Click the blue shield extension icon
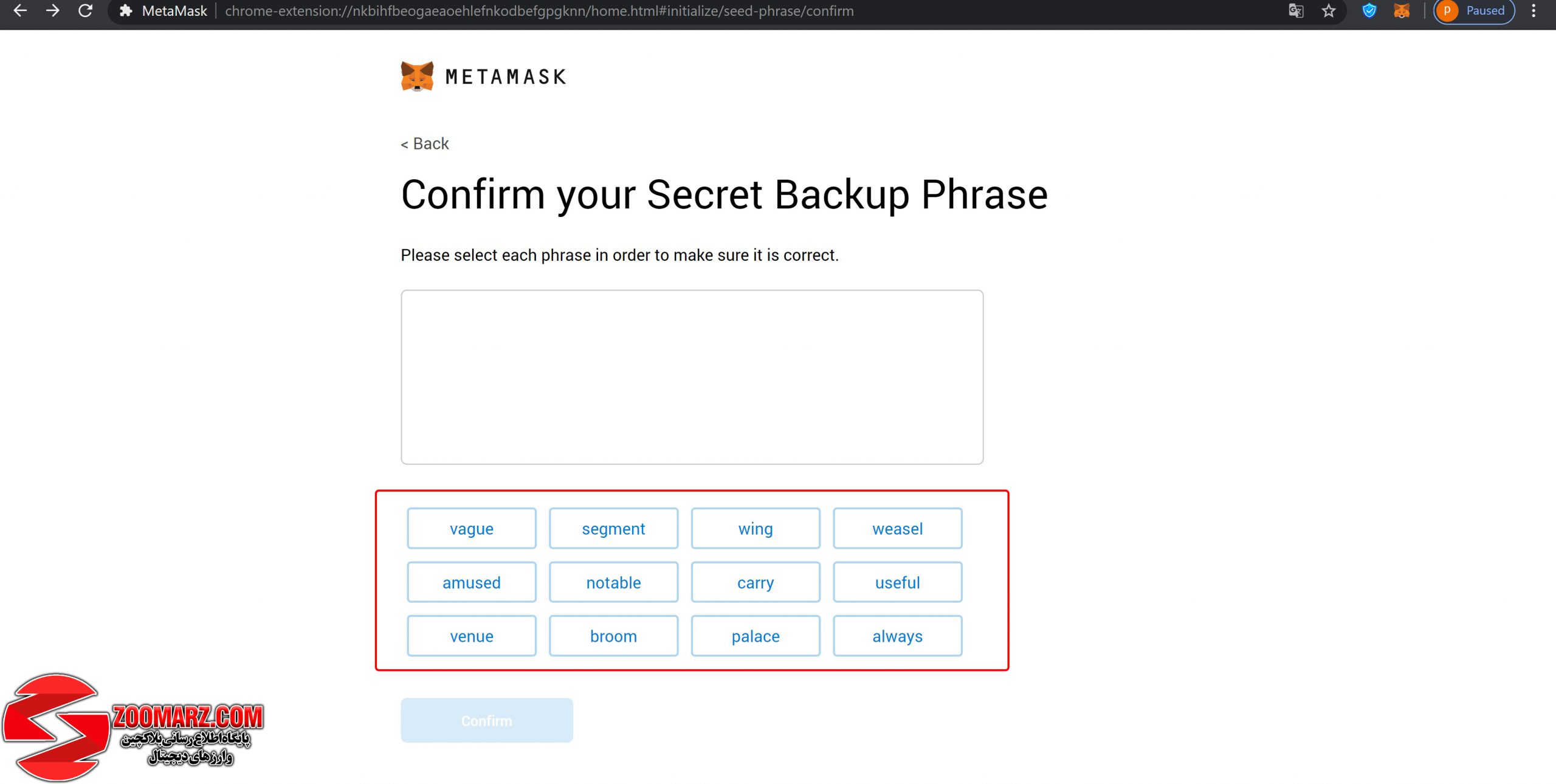The width and height of the screenshot is (1556, 784). point(1369,11)
